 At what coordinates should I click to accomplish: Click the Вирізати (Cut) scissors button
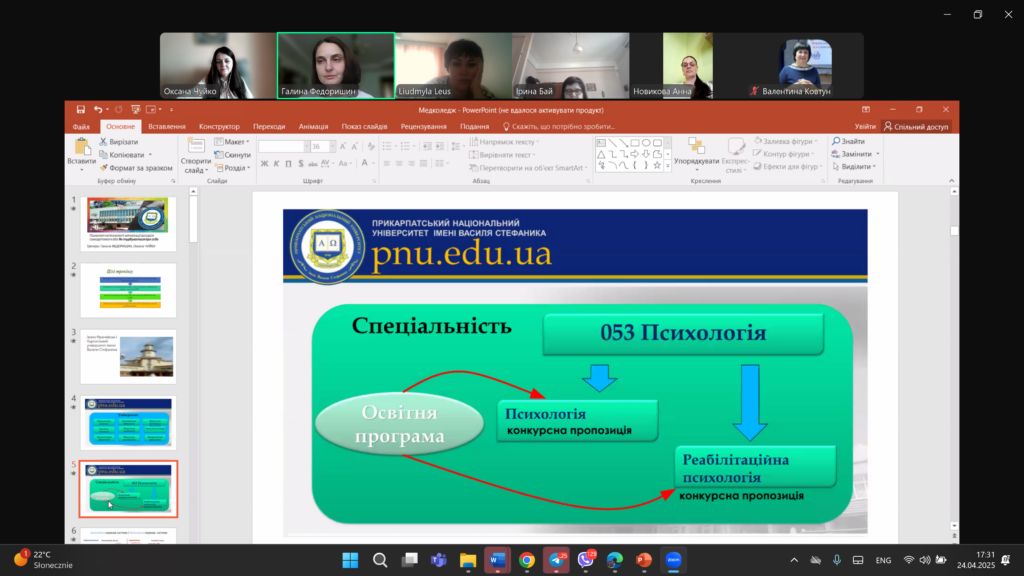pyautogui.click(x=119, y=142)
